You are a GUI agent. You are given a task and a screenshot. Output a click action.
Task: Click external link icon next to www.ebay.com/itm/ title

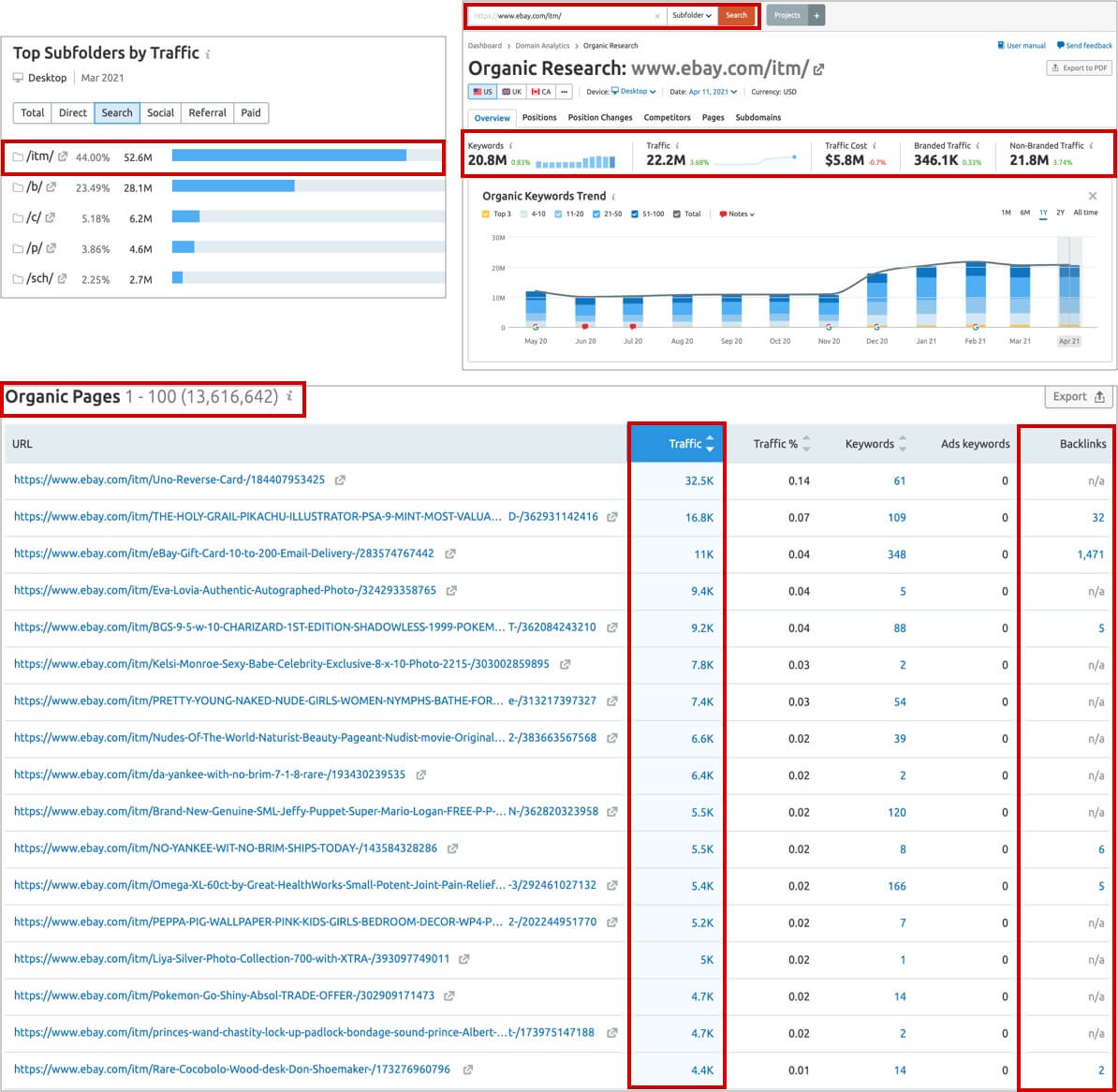[818, 69]
